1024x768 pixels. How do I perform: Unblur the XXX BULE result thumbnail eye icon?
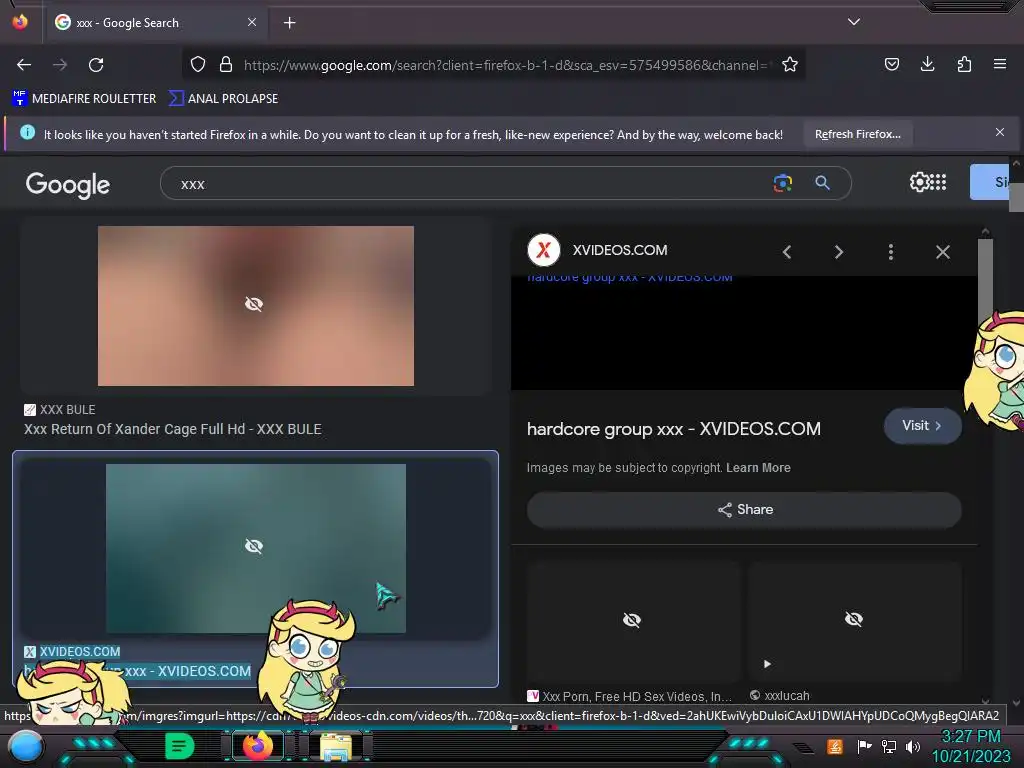[254, 304]
